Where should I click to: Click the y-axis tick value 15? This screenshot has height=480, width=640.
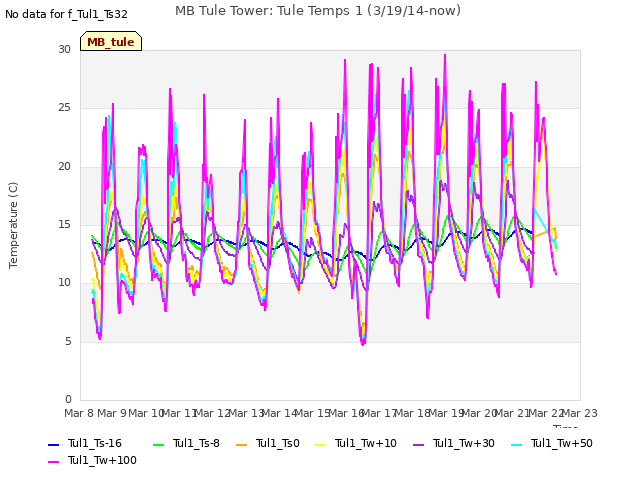click(64, 224)
